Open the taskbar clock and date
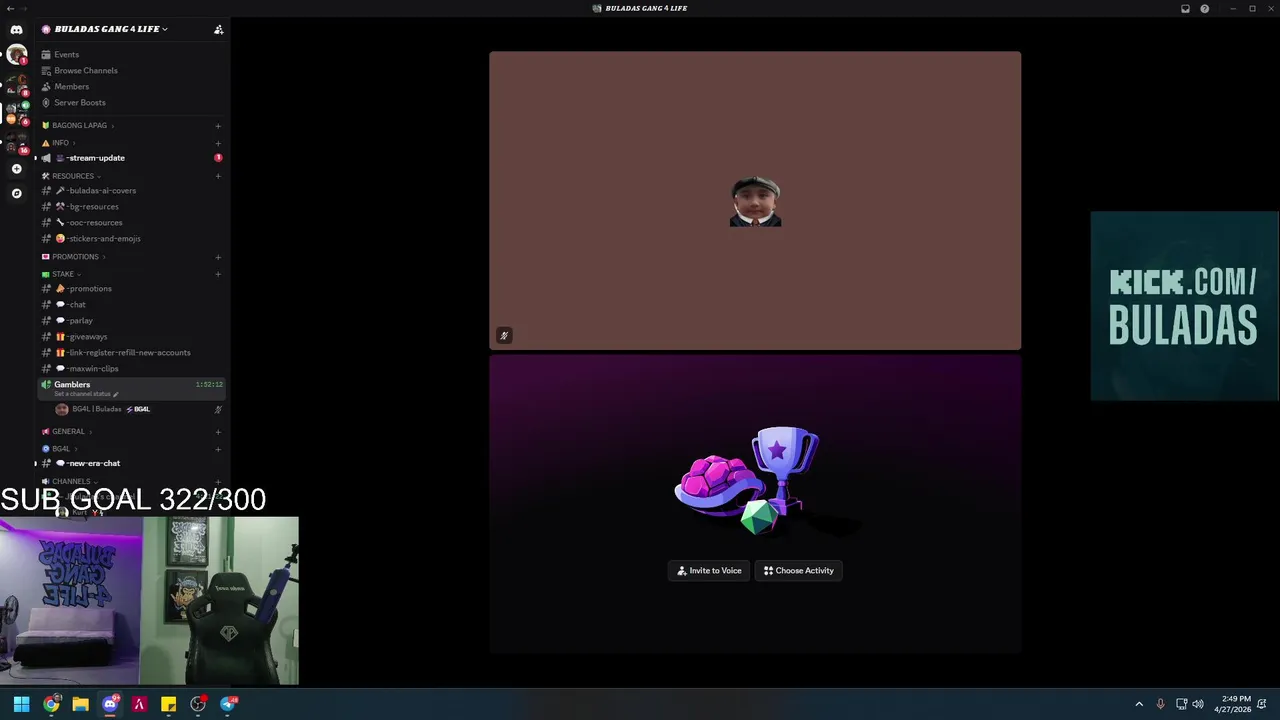Screen dimensions: 1280x720 click(x=1233, y=704)
